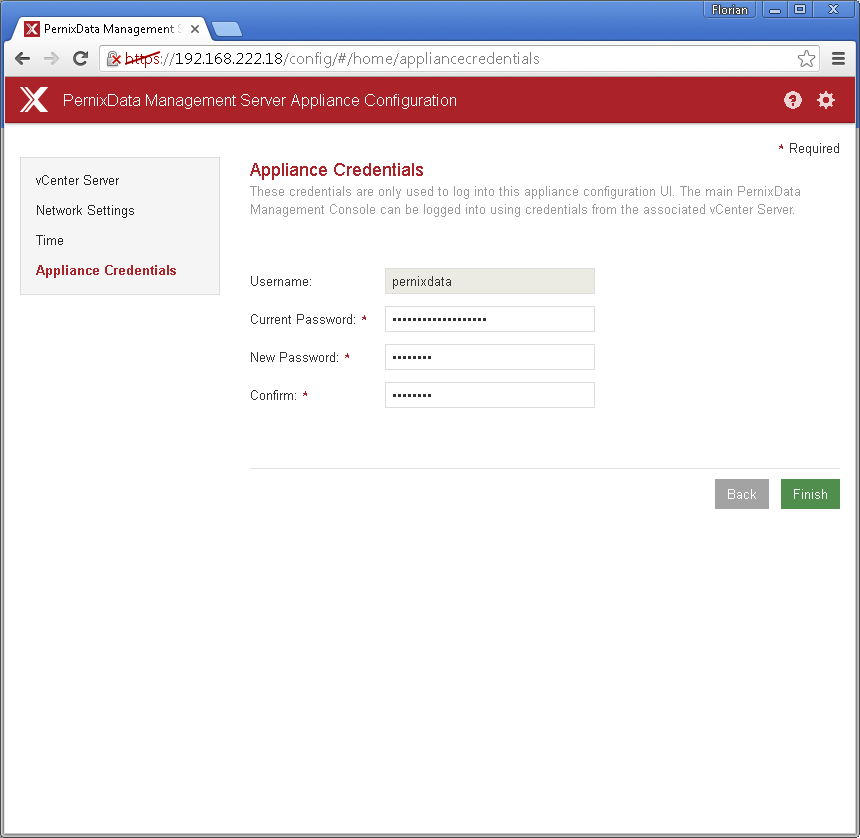860x838 pixels.
Task: Reload the page with refresh icon
Action: tap(81, 59)
